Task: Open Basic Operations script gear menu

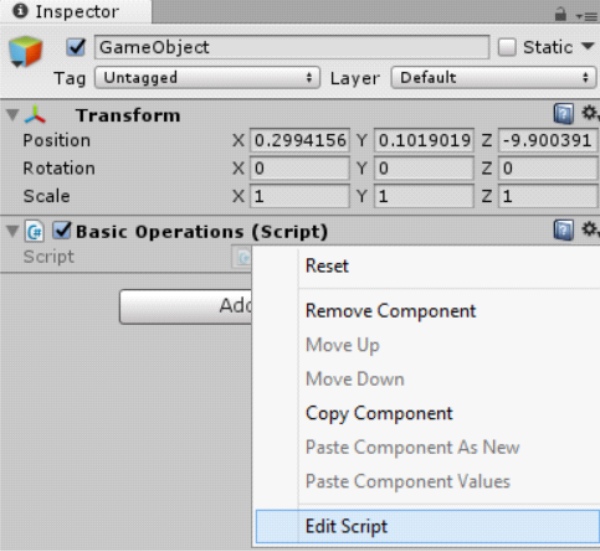Action: coord(590,229)
